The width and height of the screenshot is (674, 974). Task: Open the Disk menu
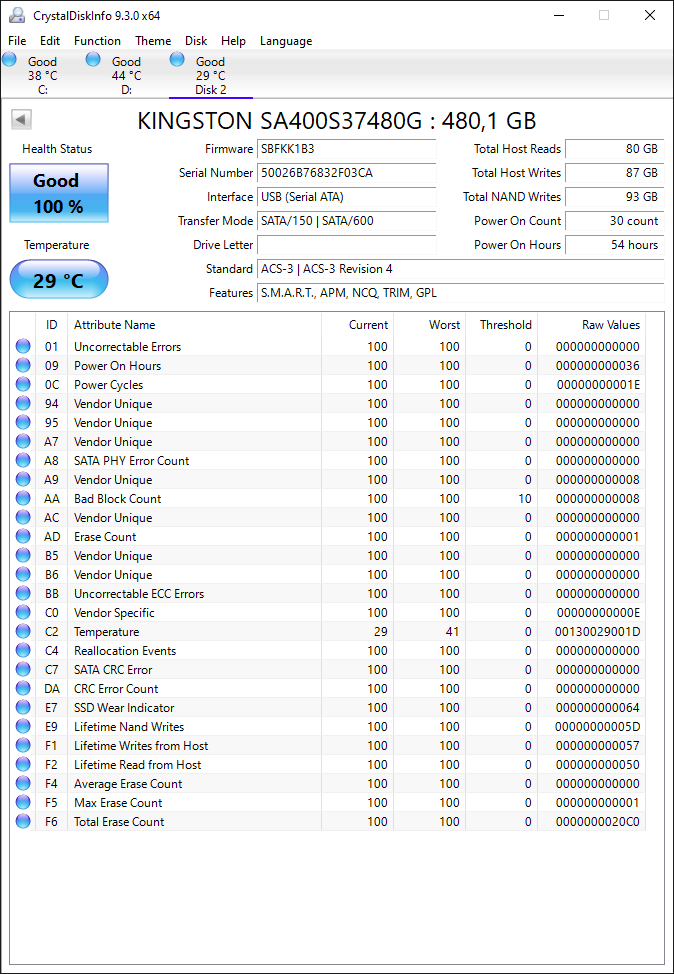(196, 41)
